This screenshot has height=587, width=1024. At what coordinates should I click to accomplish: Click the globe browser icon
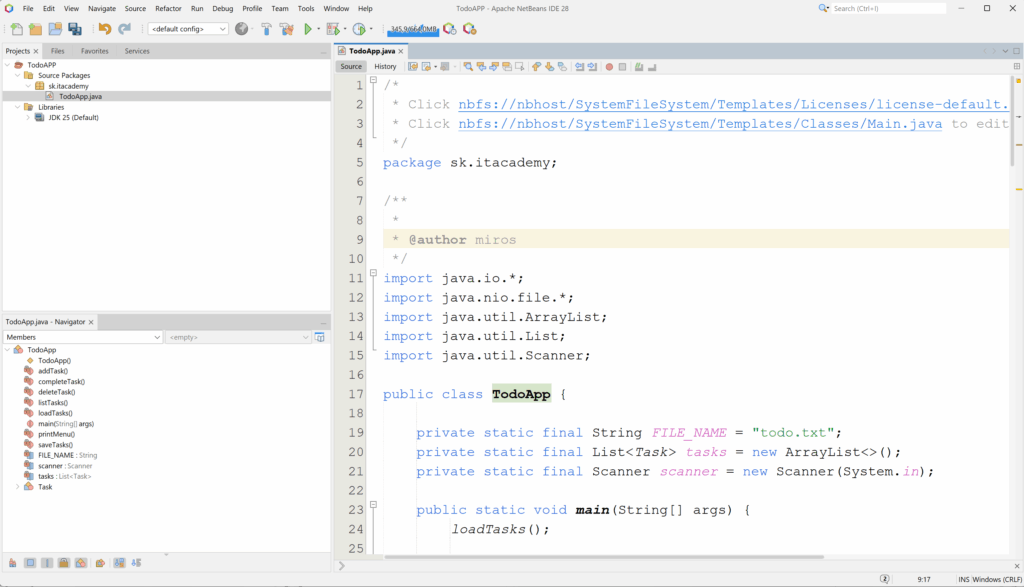242,29
